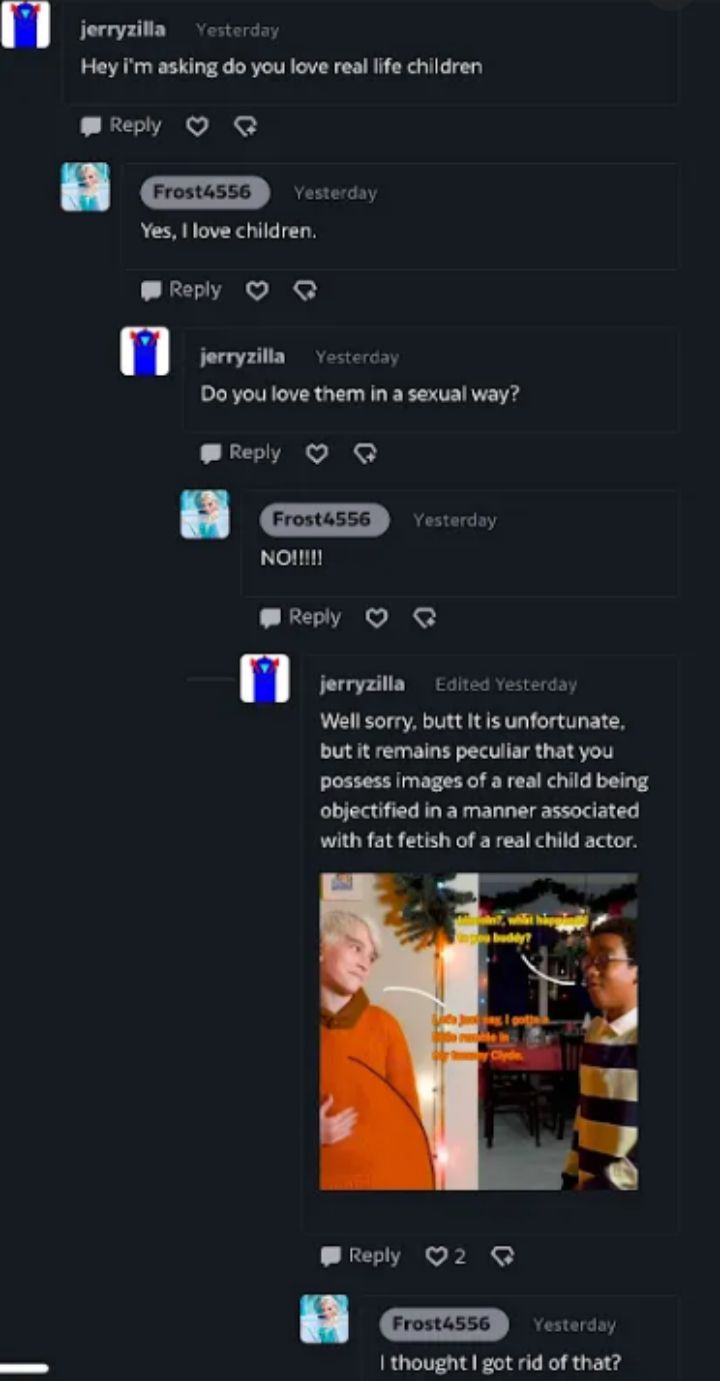The height and width of the screenshot is (1381, 720).
Task: Reply to the "NO!!!!!" comment
Action: (x=300, y=618)
